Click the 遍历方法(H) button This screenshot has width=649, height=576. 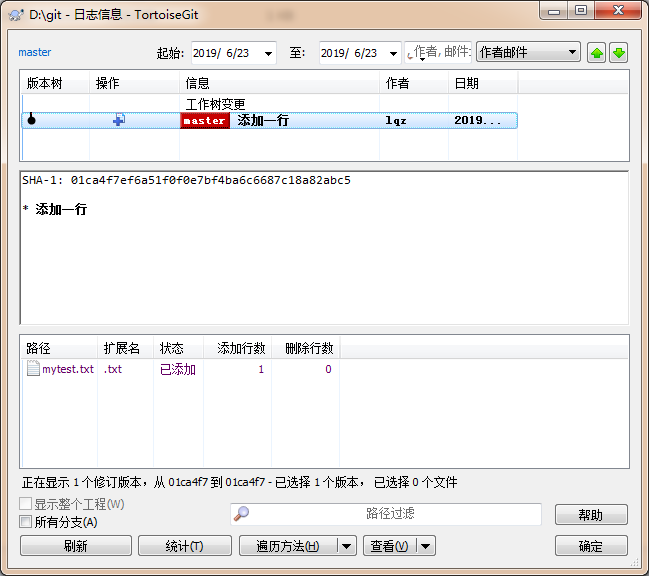coord(288,546)
